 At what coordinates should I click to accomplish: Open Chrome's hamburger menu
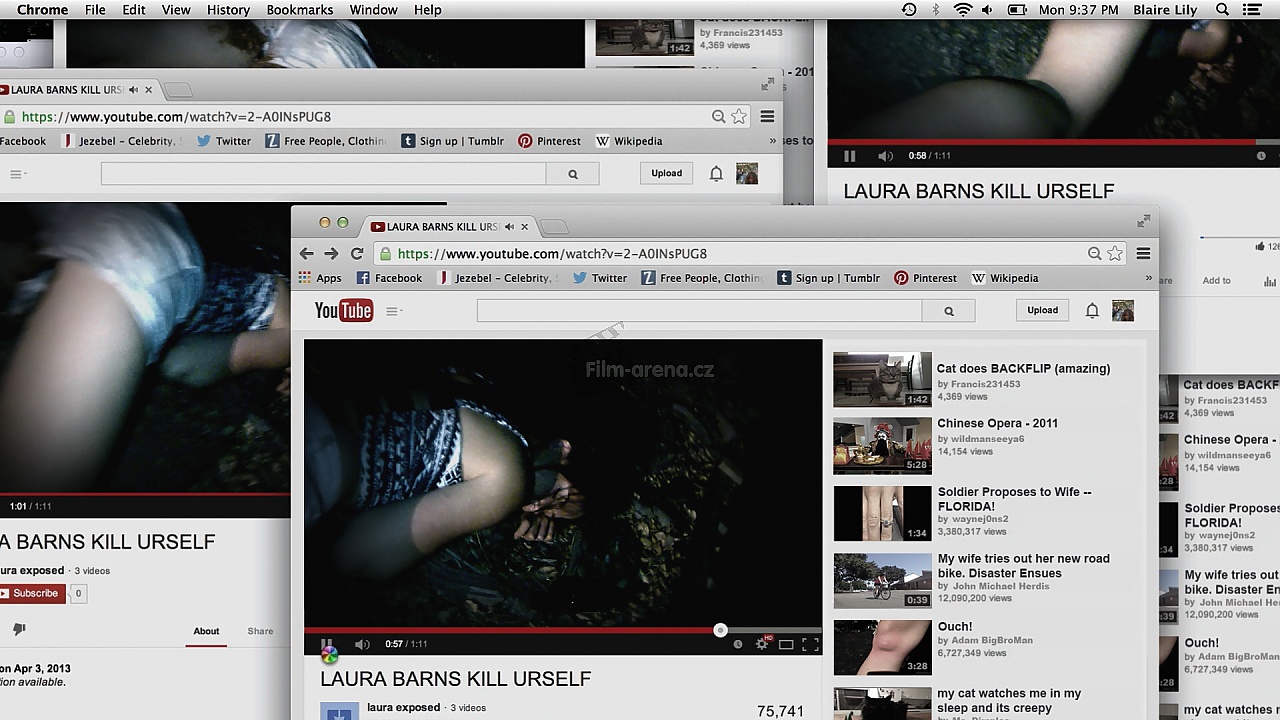point(1143,254)
